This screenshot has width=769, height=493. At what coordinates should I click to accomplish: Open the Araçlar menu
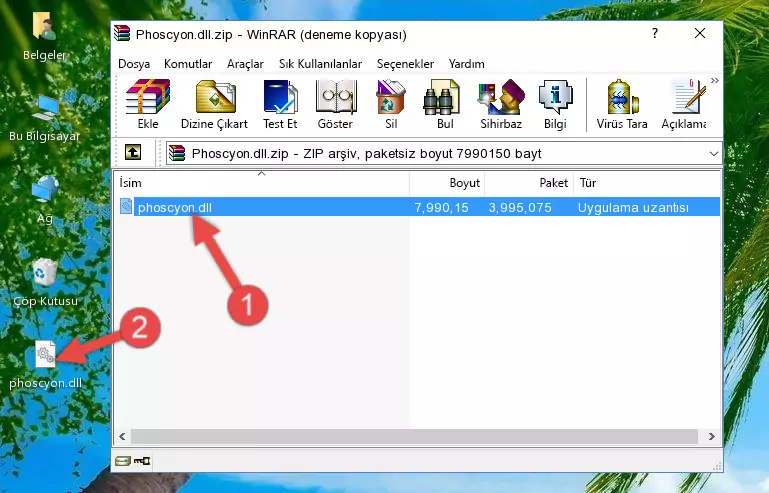[x=245, y=64]
